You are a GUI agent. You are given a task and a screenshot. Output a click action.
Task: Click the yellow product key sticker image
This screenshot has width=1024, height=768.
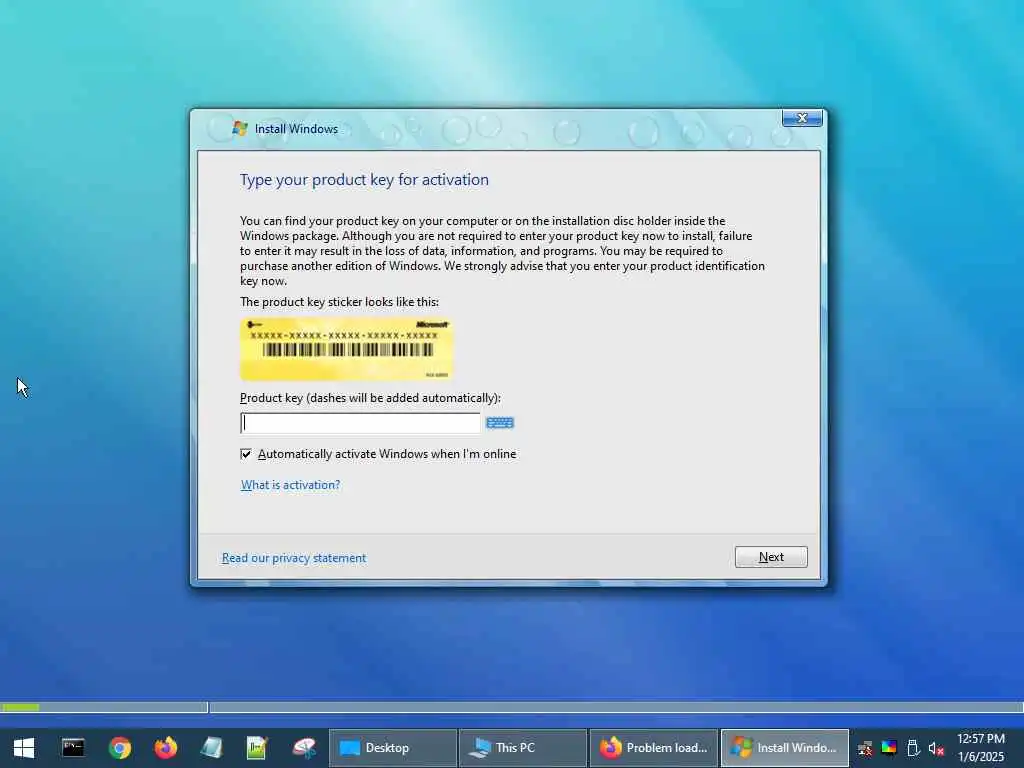coord(346,349)
